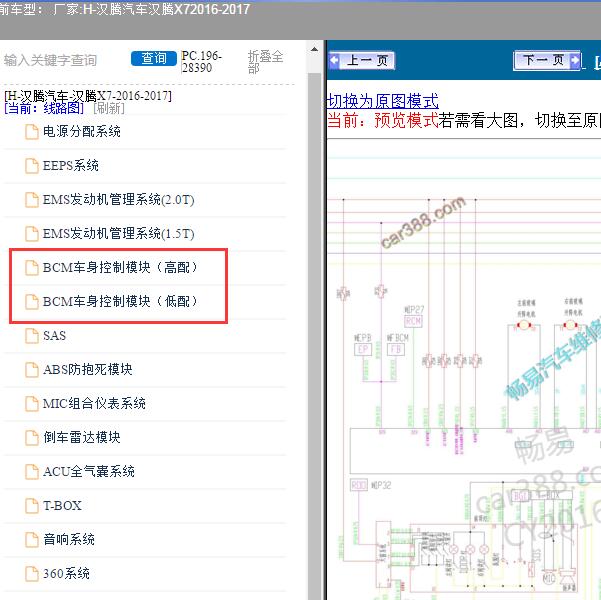The image size is (601, 600).
Task: Open 360系统 diagram
Action: [66, 574]
